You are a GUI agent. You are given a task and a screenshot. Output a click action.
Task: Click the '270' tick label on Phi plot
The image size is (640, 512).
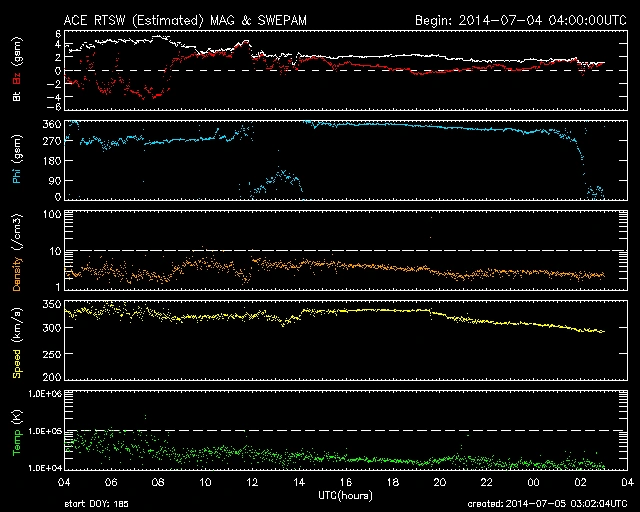tap(52, 141)
